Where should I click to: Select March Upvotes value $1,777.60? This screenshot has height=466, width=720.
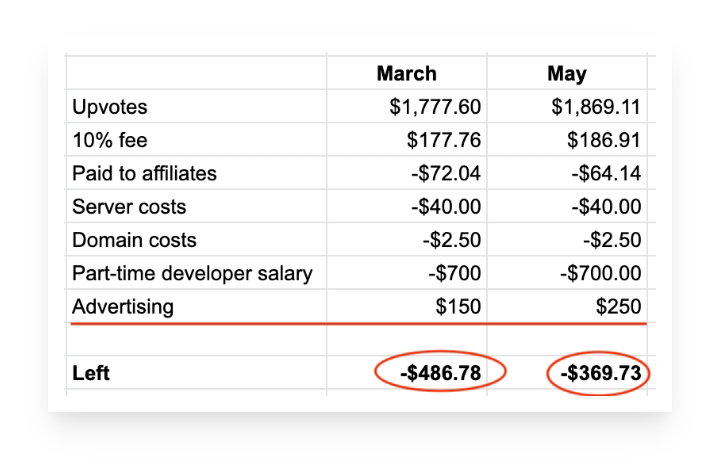pos(407,107)
